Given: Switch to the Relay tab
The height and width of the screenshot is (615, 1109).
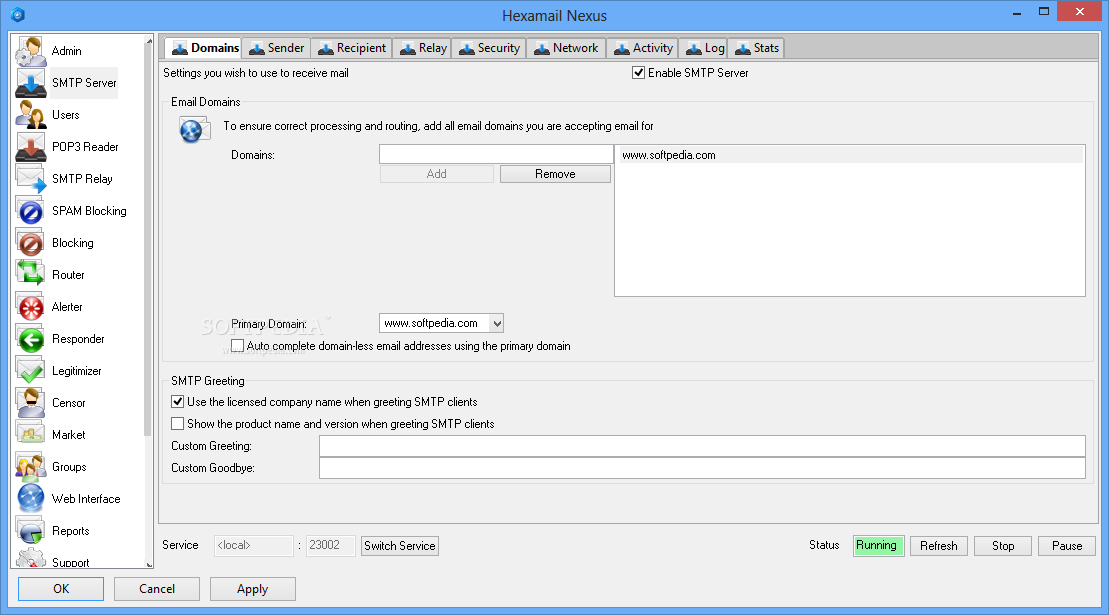Looking at the screenshot, I should tap(422, 48).
